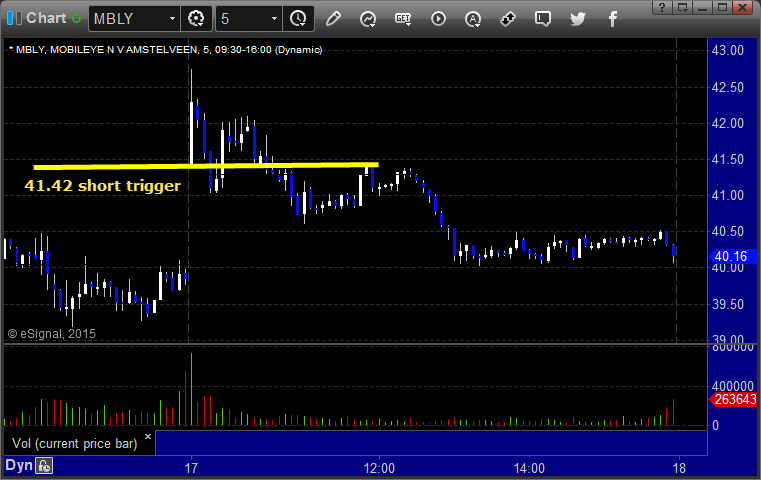The height and width of the screenshot is (480, 761).
Task: Click the Chart window title label
Action: (46, 18)
